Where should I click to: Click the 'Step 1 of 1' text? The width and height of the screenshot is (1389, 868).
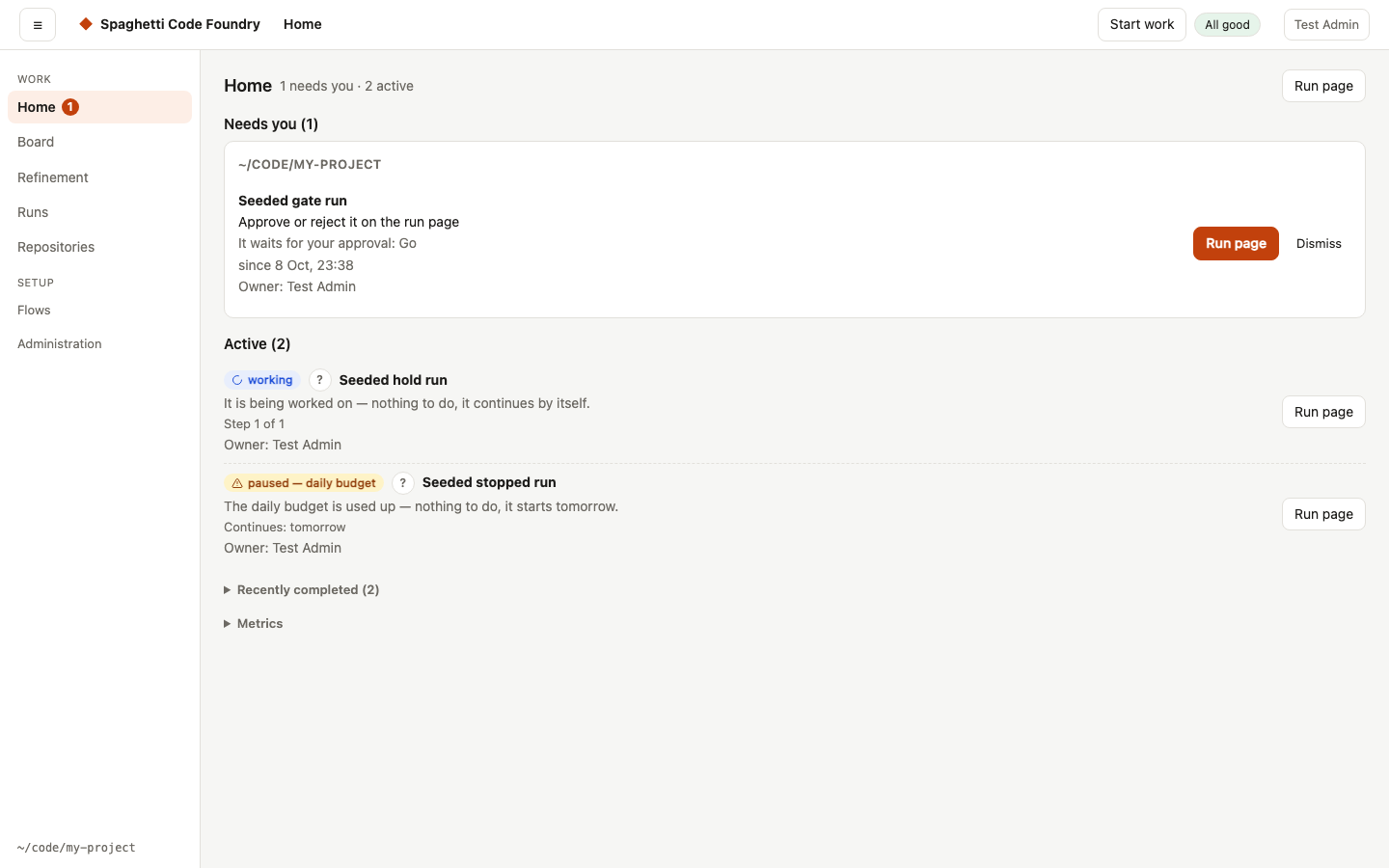coord(254,424)
